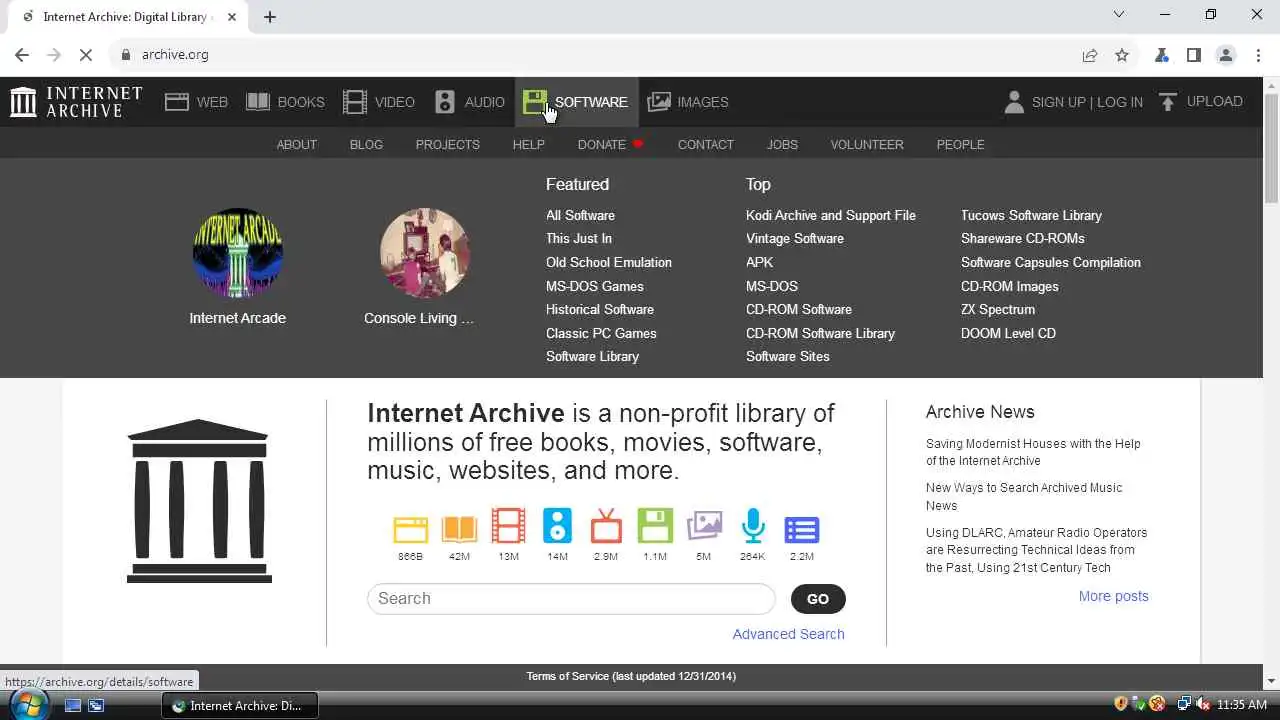Viewport: 1280px width, 720px height.
Task: Open the browser extensions icon
Action: pos(1162,55)
